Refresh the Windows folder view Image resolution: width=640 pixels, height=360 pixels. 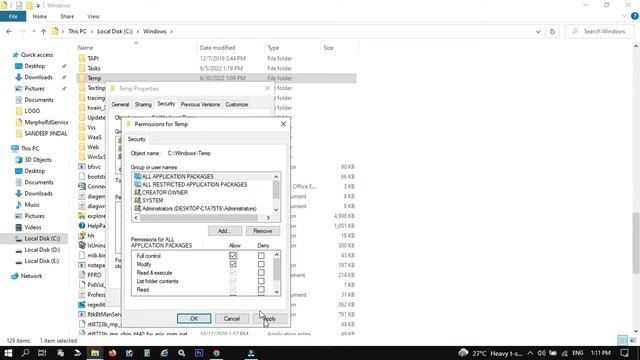click(552, 31)
